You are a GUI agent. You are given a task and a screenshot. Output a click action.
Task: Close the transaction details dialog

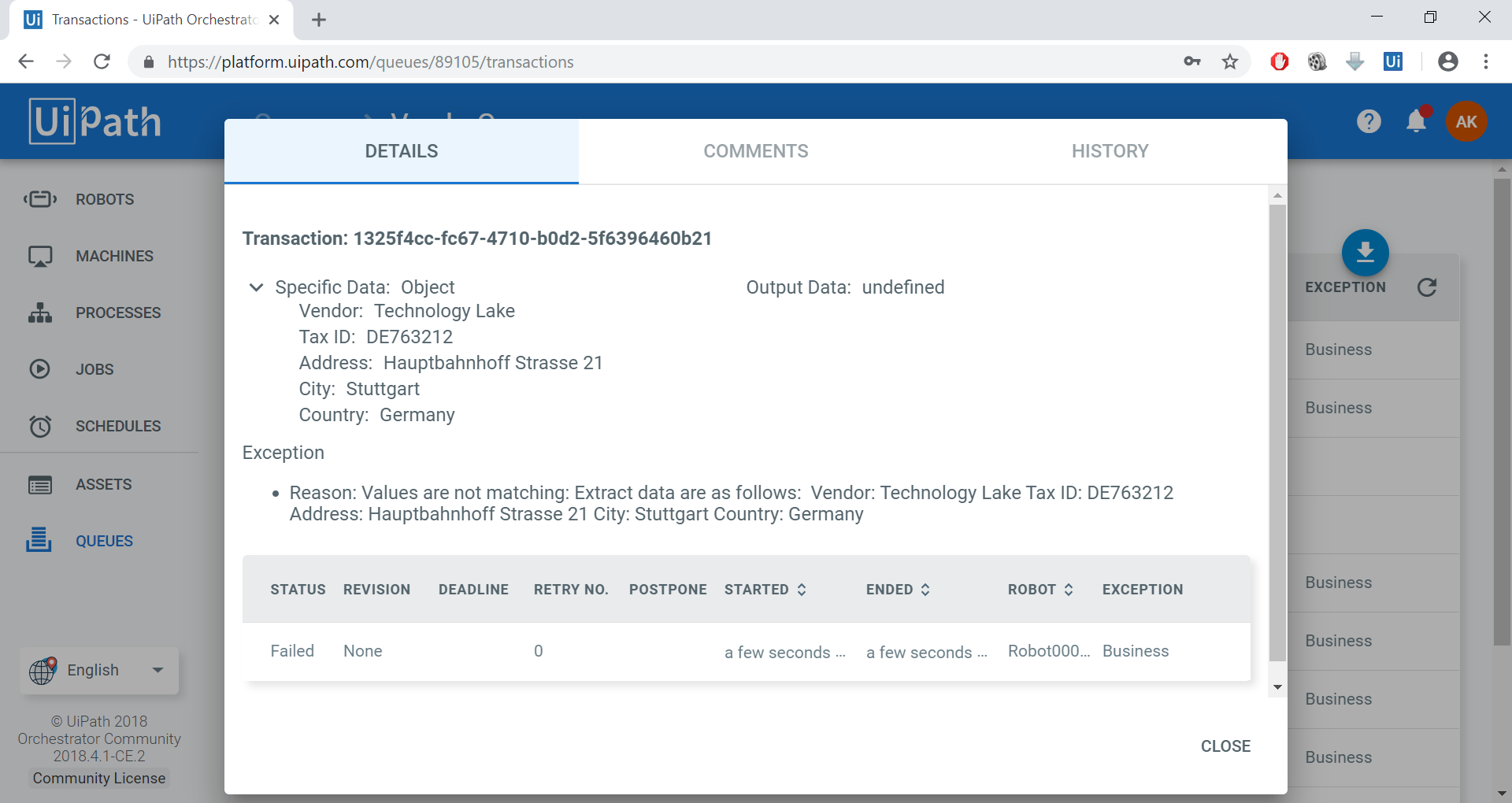(1225, 746)
